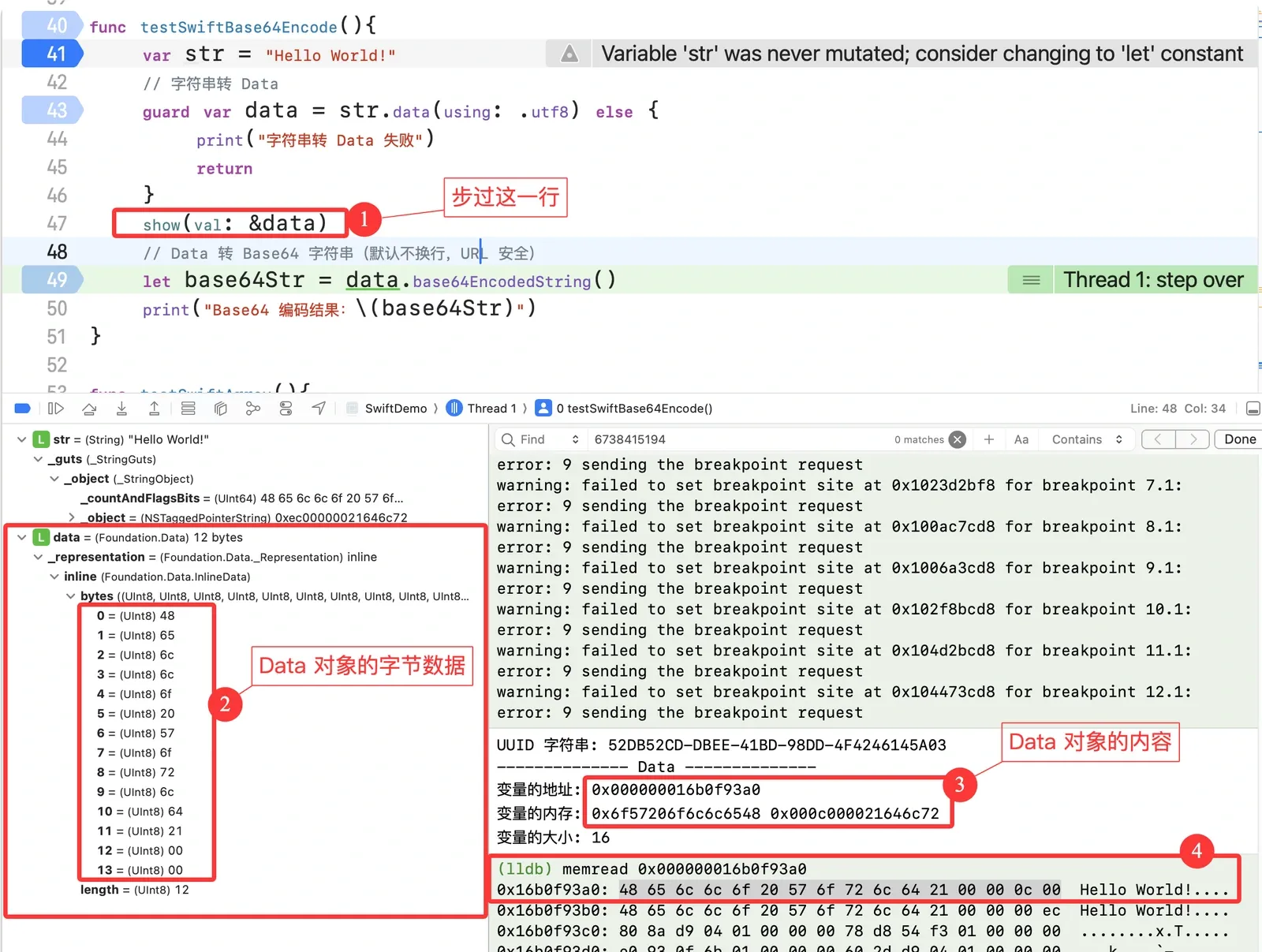Clear the console search text

click(958, 439)
